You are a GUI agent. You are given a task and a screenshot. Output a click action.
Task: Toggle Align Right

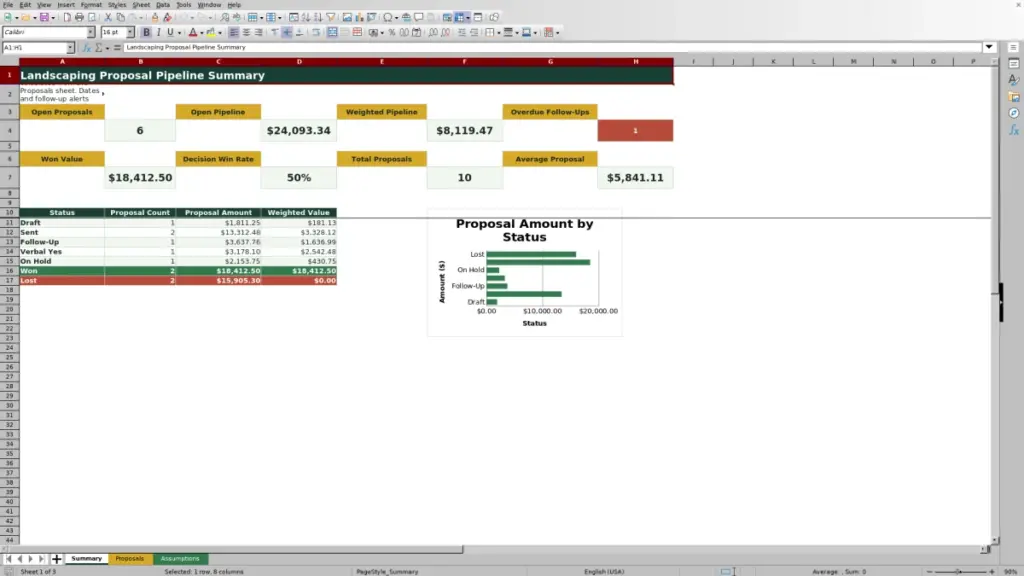click(x=259, y=32)
